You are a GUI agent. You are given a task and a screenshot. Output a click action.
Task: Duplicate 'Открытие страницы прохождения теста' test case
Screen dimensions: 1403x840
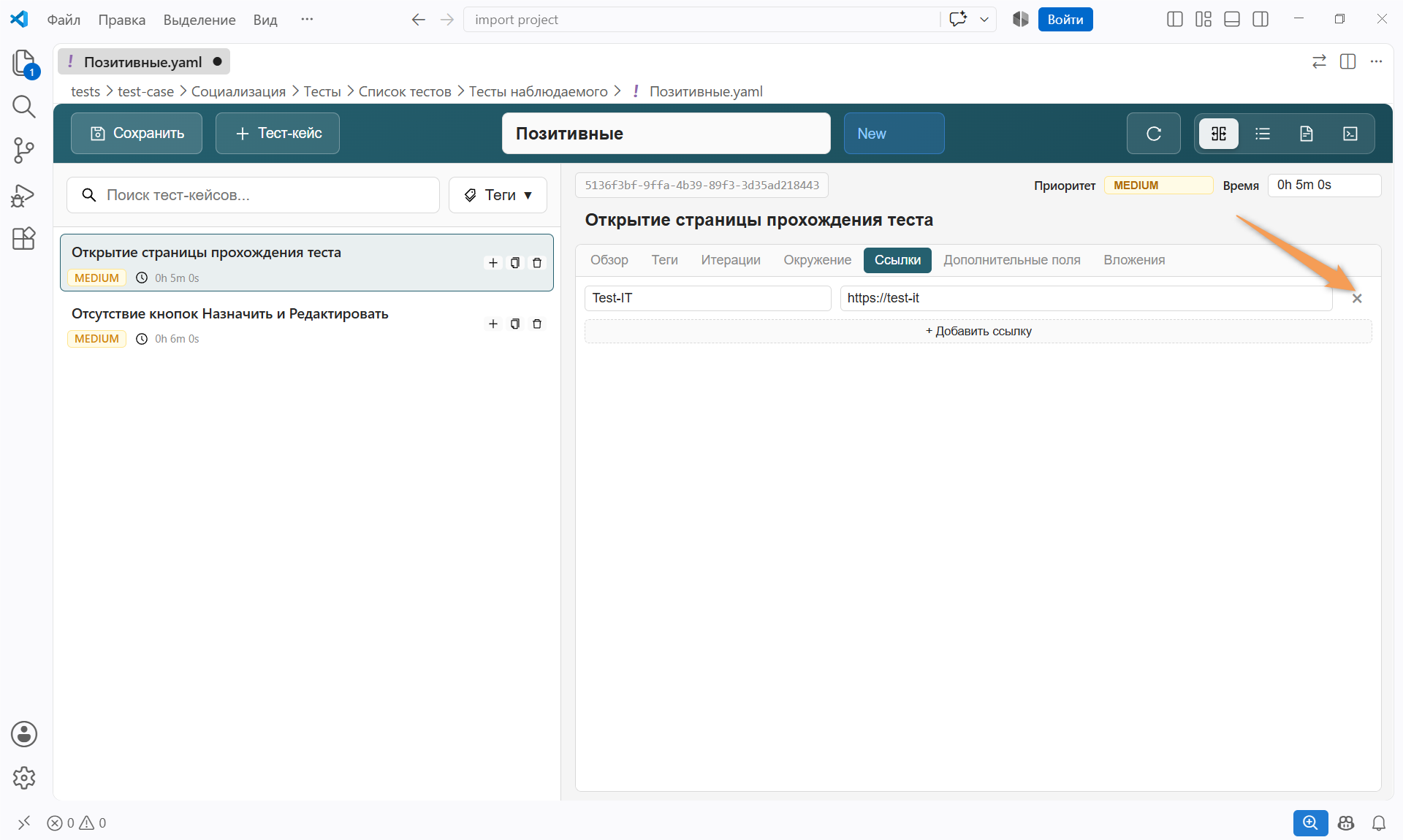point(515,263)
